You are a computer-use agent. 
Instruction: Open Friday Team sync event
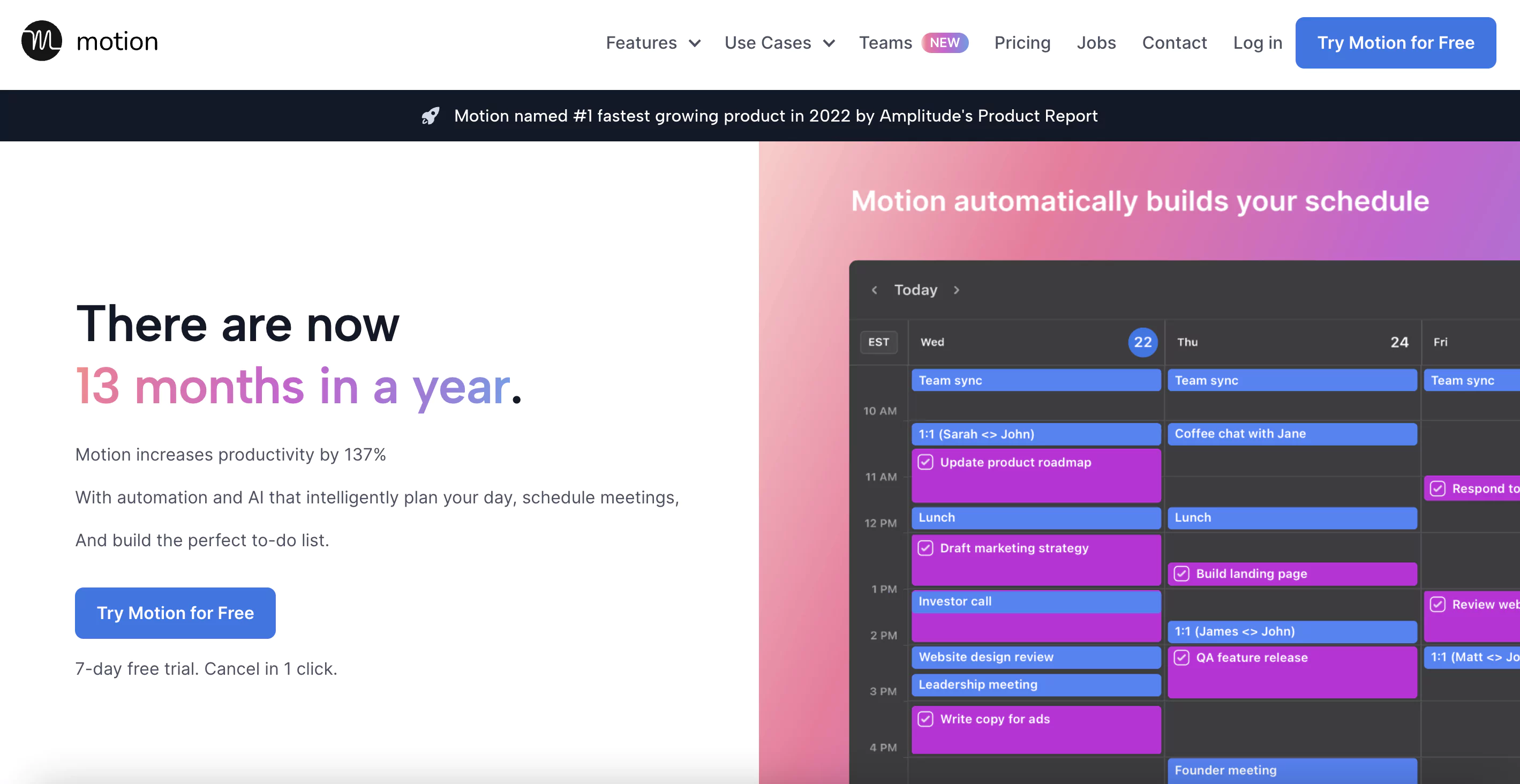(x=1472, y=380)
